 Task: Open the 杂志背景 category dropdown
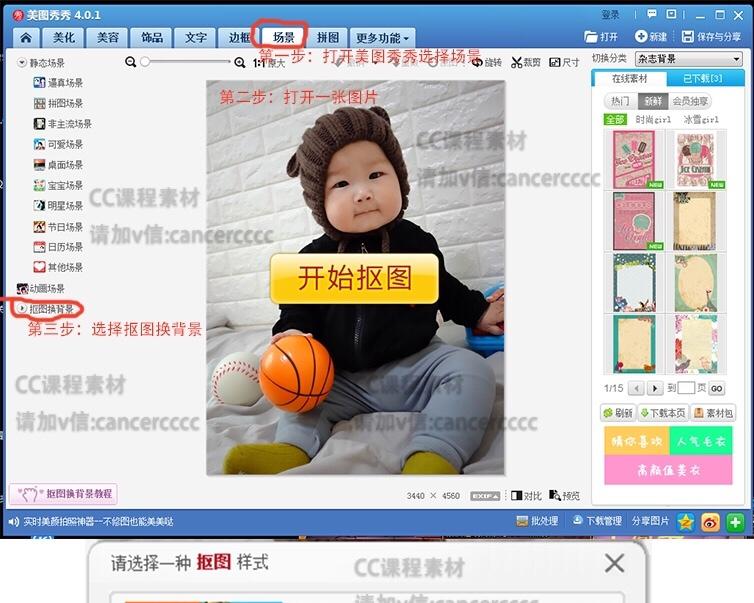click(689, 59)
